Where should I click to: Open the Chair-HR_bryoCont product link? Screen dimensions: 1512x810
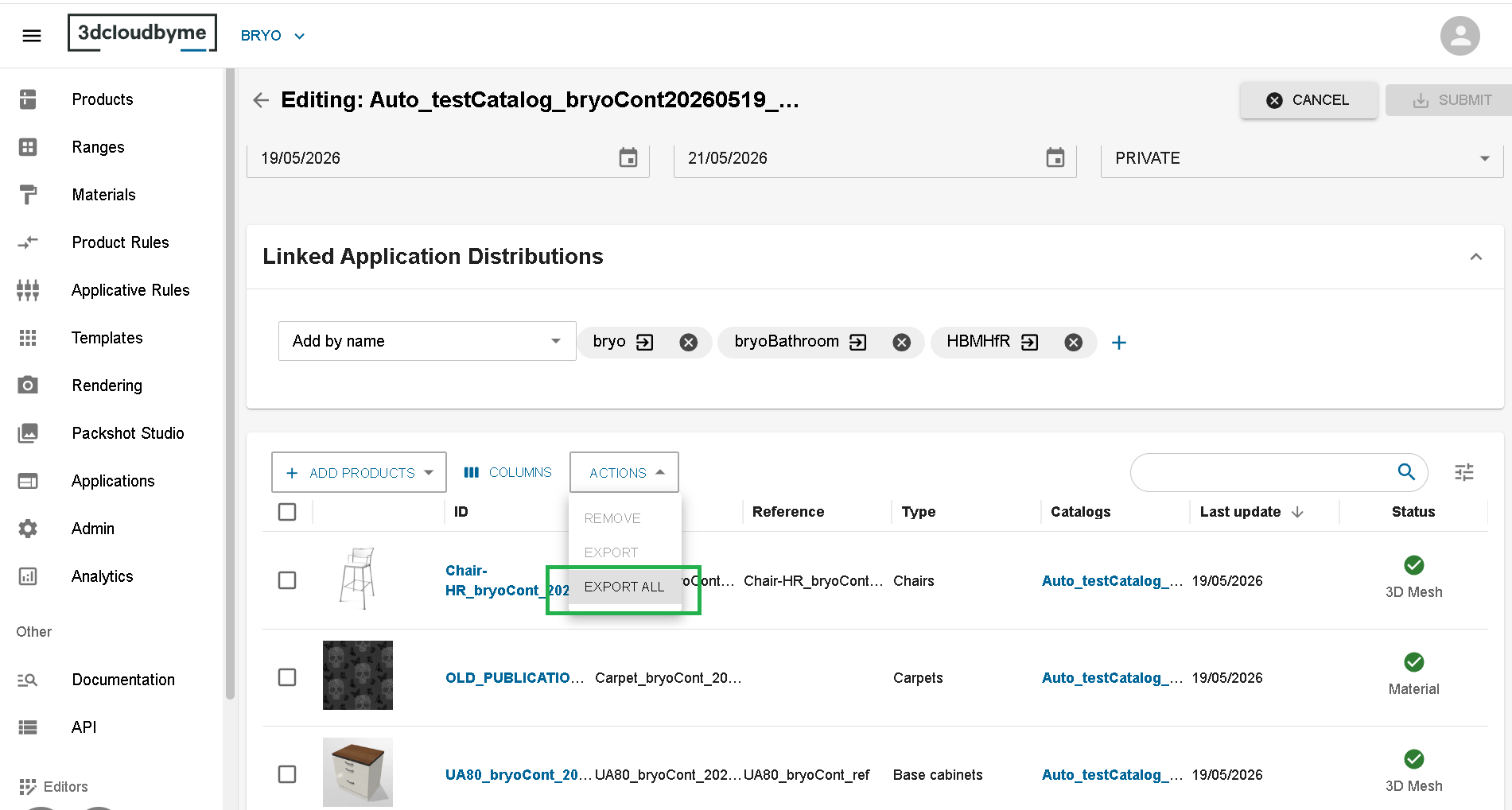[x=507, y=580]
